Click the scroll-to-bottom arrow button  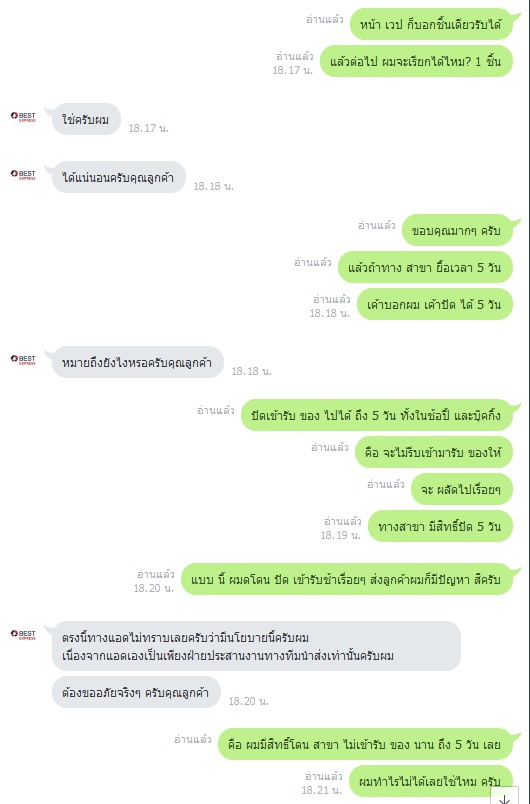[x=504, y=796]
